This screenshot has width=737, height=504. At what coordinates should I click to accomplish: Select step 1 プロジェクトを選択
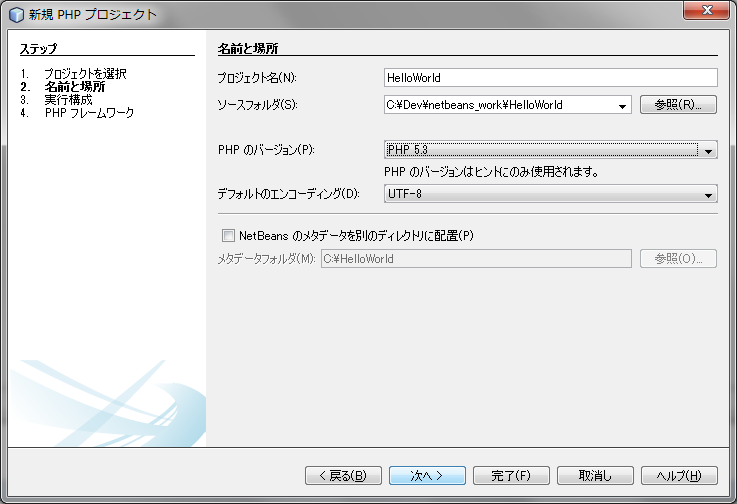pyautogui.click(x=85, y=74)
